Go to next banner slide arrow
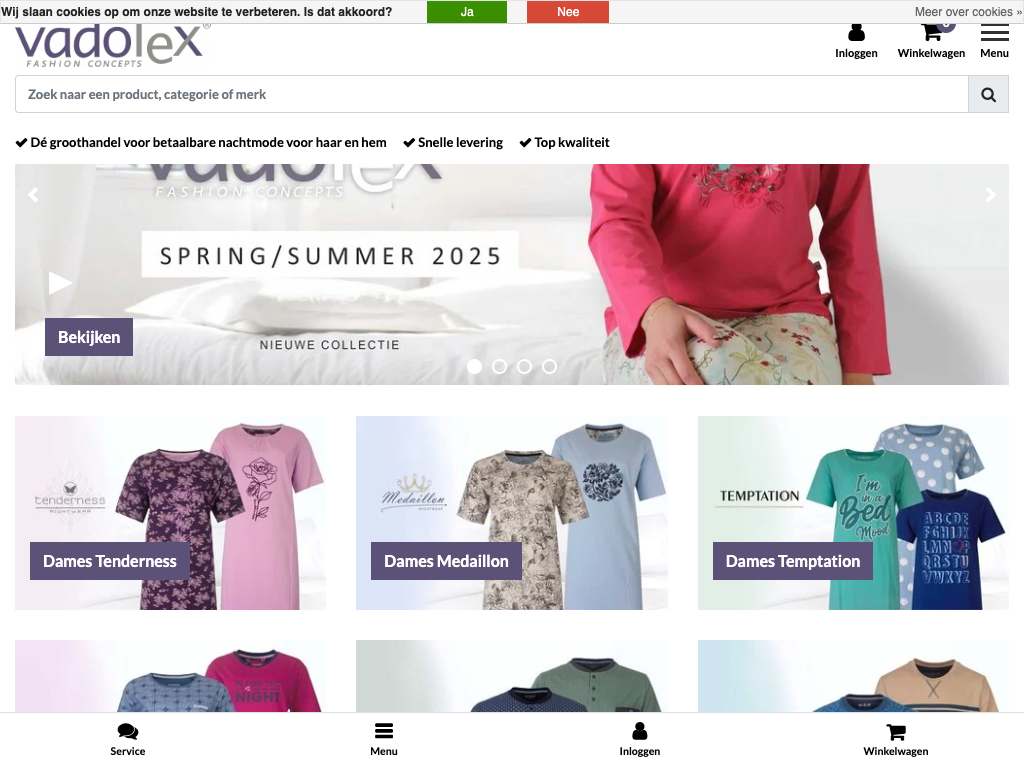1024x768 pixels. [991, 194]
